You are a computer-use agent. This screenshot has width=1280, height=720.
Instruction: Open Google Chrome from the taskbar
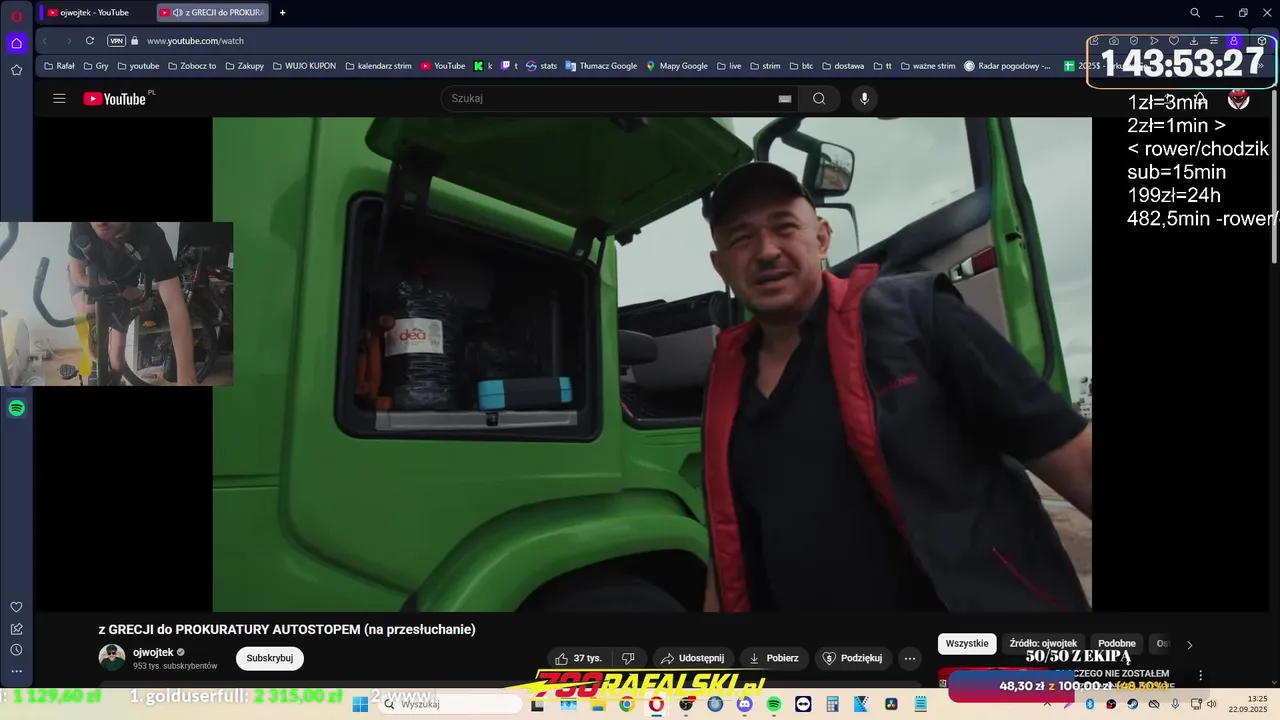[626, 704]
